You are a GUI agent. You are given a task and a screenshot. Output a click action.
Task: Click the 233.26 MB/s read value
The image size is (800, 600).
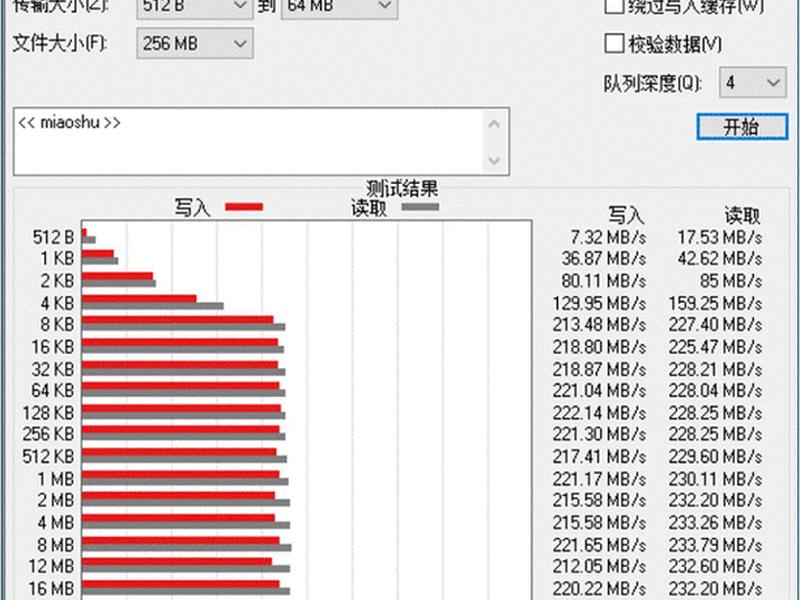pyautogui.click(x=715, y=523)
